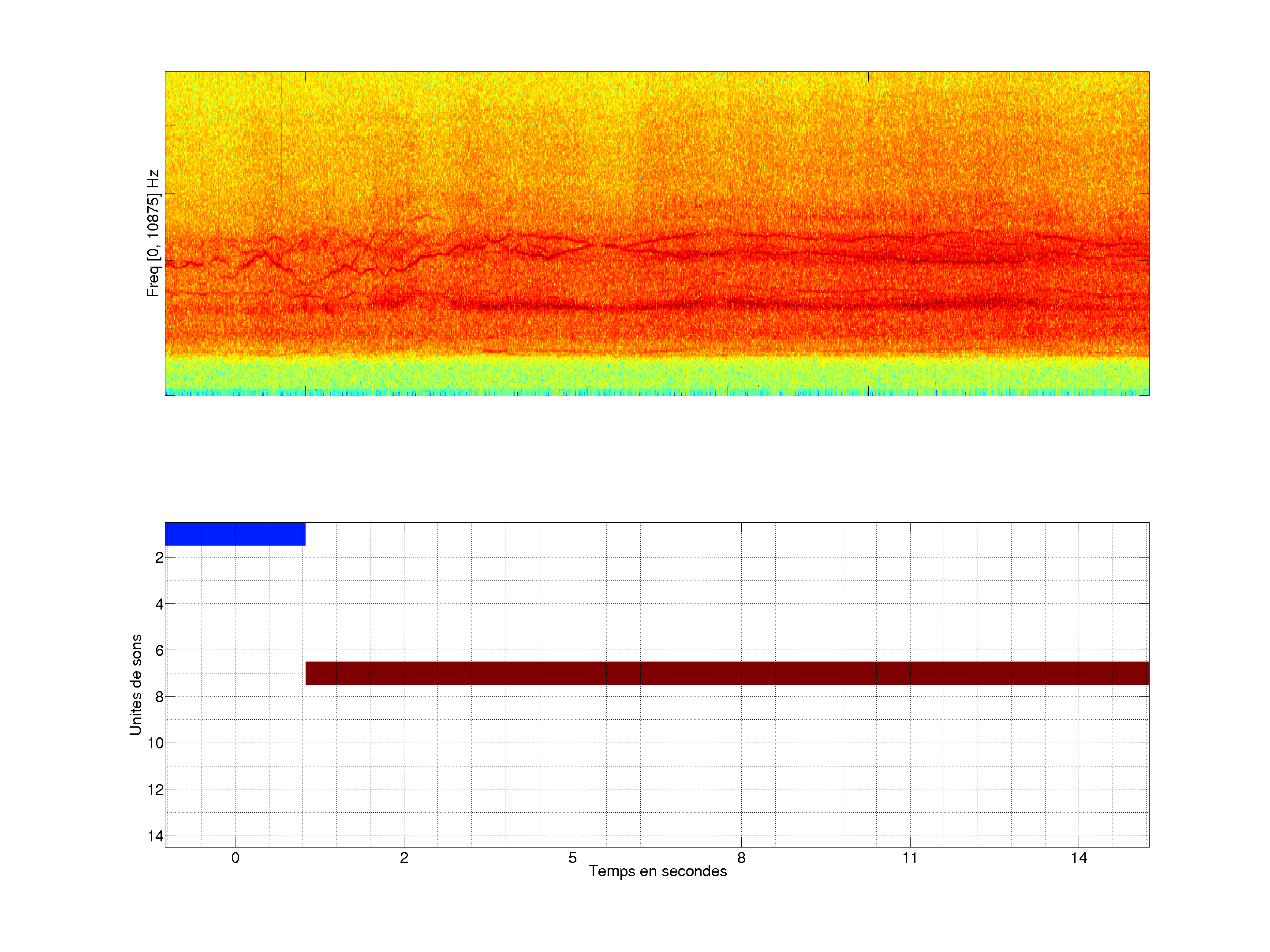Click the 'Unites de sons' axis label
Screen dimensions: 1270x952
[x=135, y=684]
